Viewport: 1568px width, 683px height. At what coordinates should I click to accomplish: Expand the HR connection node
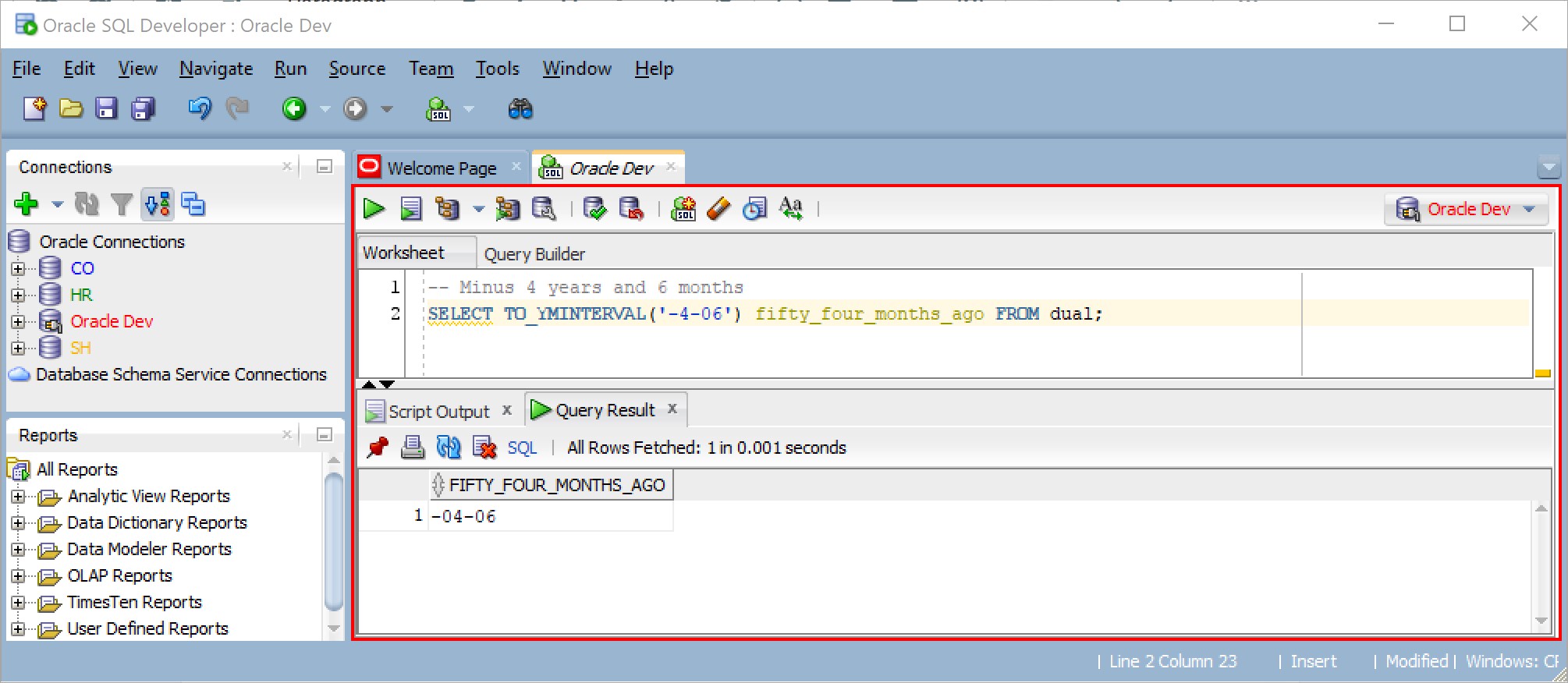tap(18, 295)
